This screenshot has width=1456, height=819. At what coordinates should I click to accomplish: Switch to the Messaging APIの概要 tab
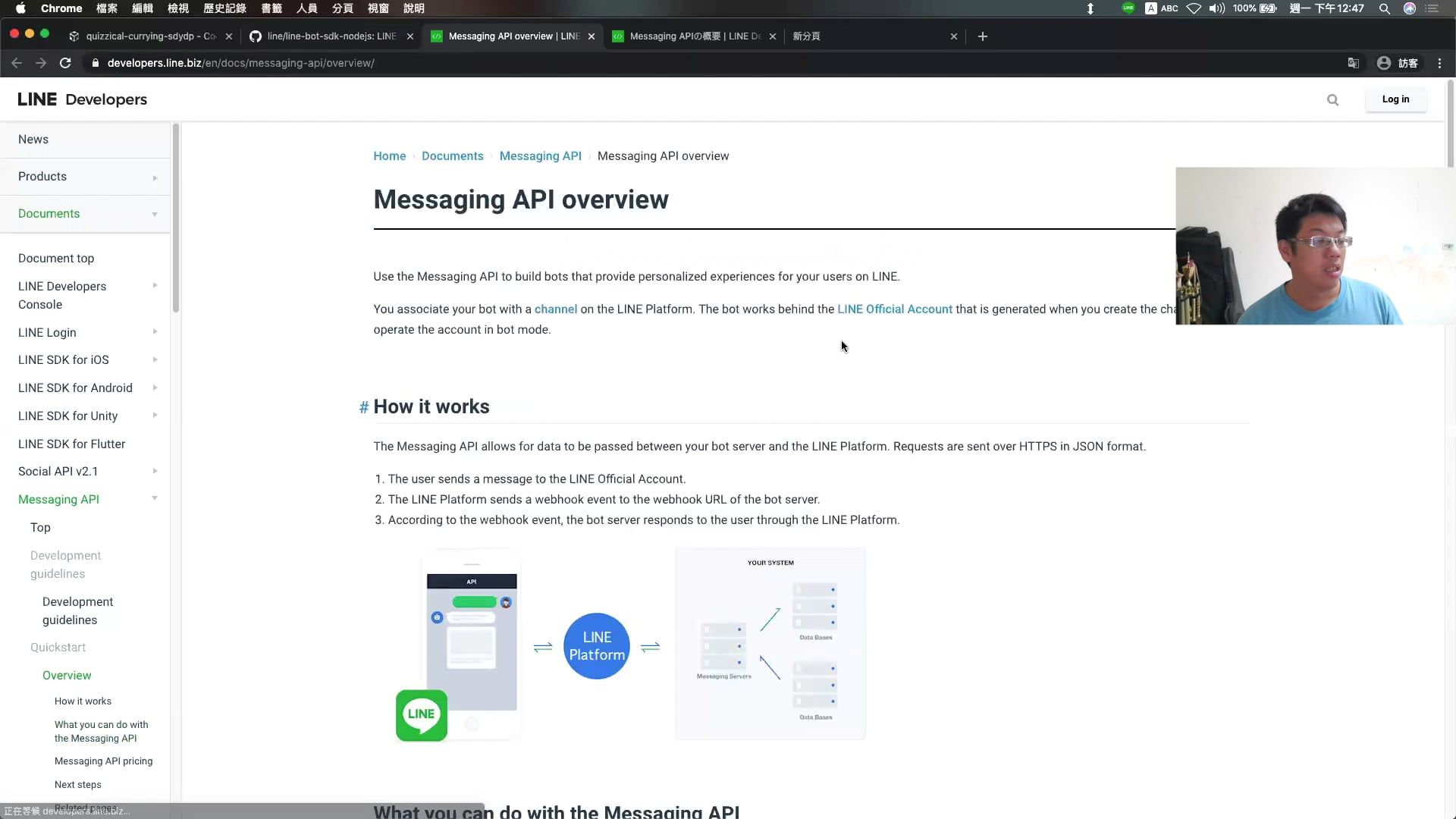pos(690,36)
